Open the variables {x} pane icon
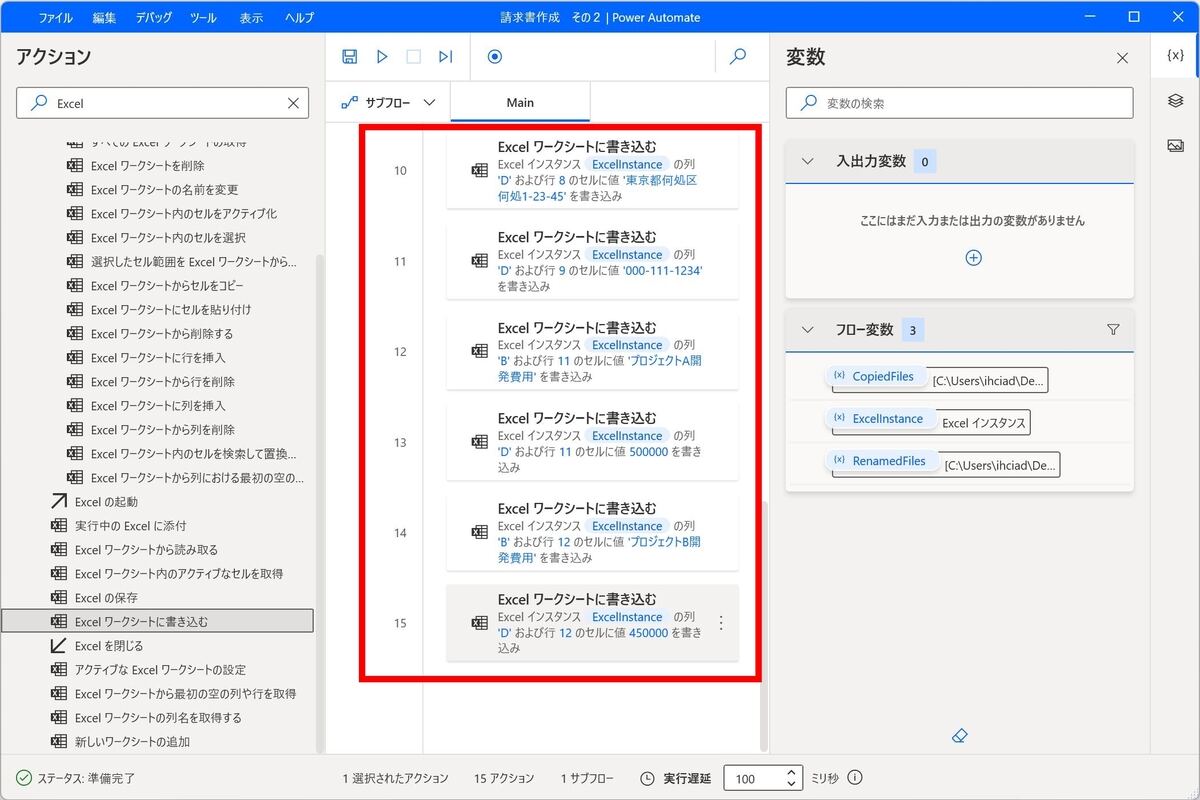The width and height of the screenshot is (1200, 800). 1176,56
